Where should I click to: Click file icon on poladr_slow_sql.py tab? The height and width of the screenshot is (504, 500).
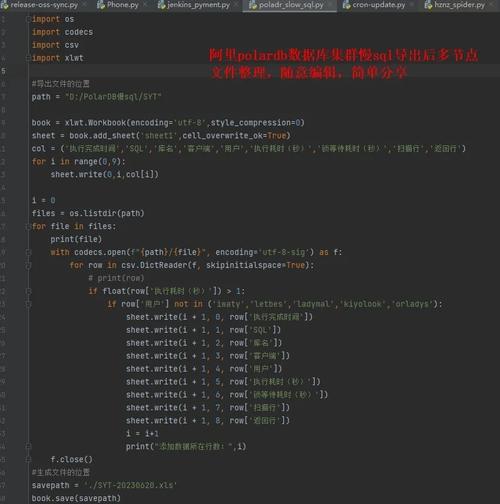[253, 5]
